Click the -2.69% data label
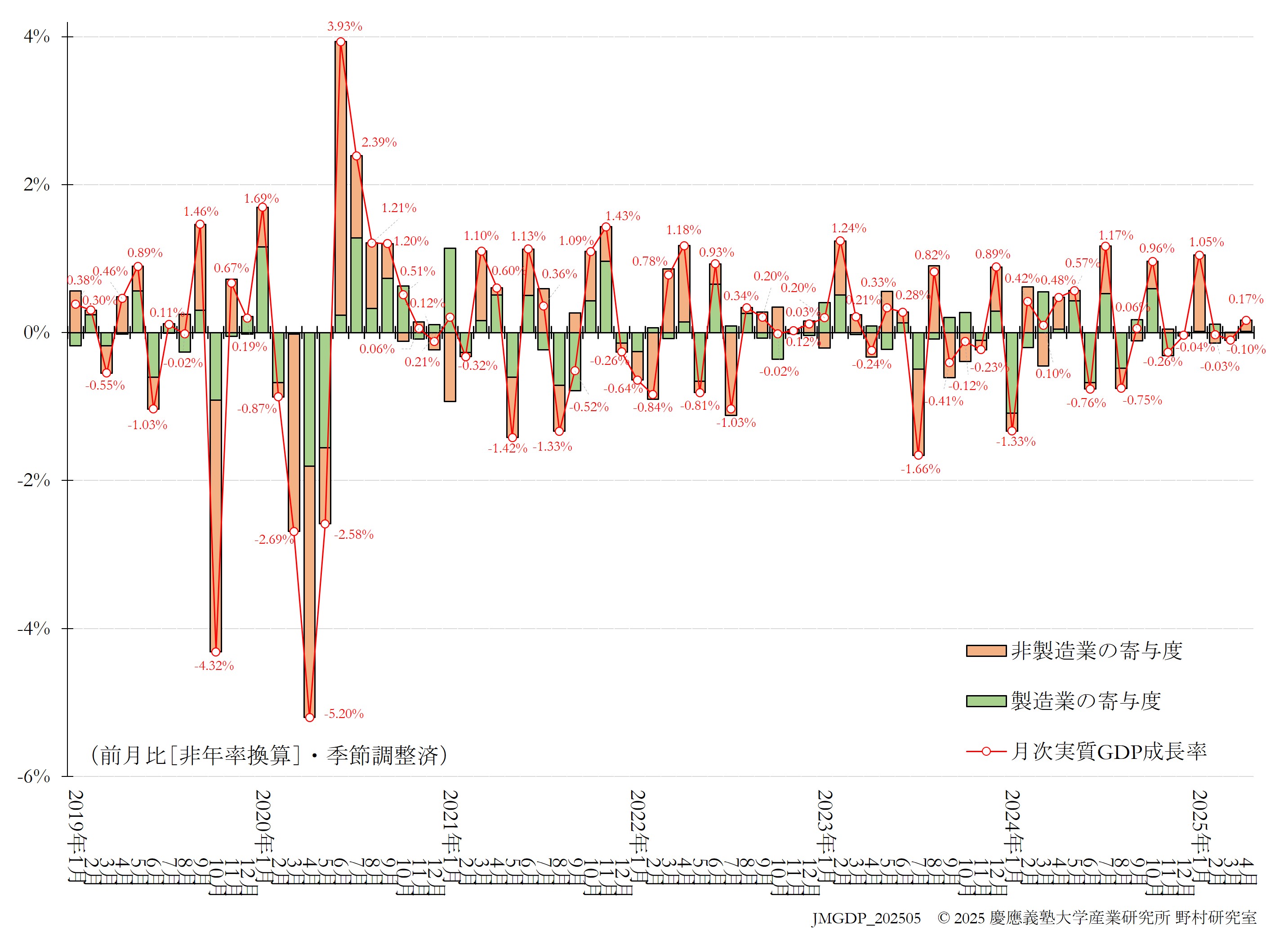This screenshot has width=1288, height=931. click(x=274, y=539)
